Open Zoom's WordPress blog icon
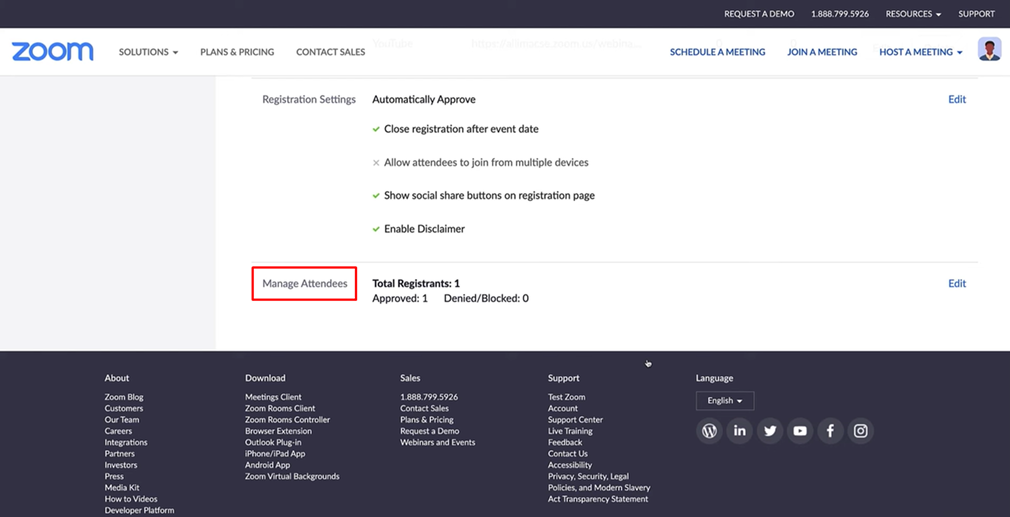Image resolution: width=1010 pixels, height=517 pixels. [x=709, y=431]
